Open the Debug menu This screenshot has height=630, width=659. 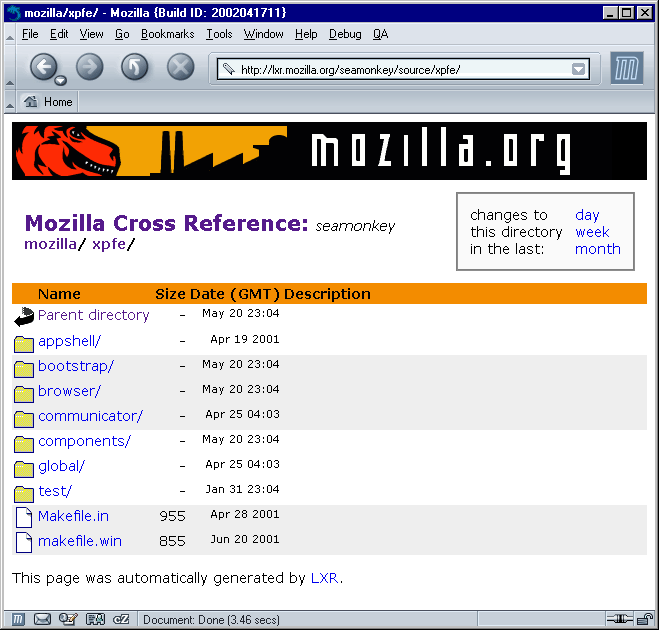pos(345,34)
